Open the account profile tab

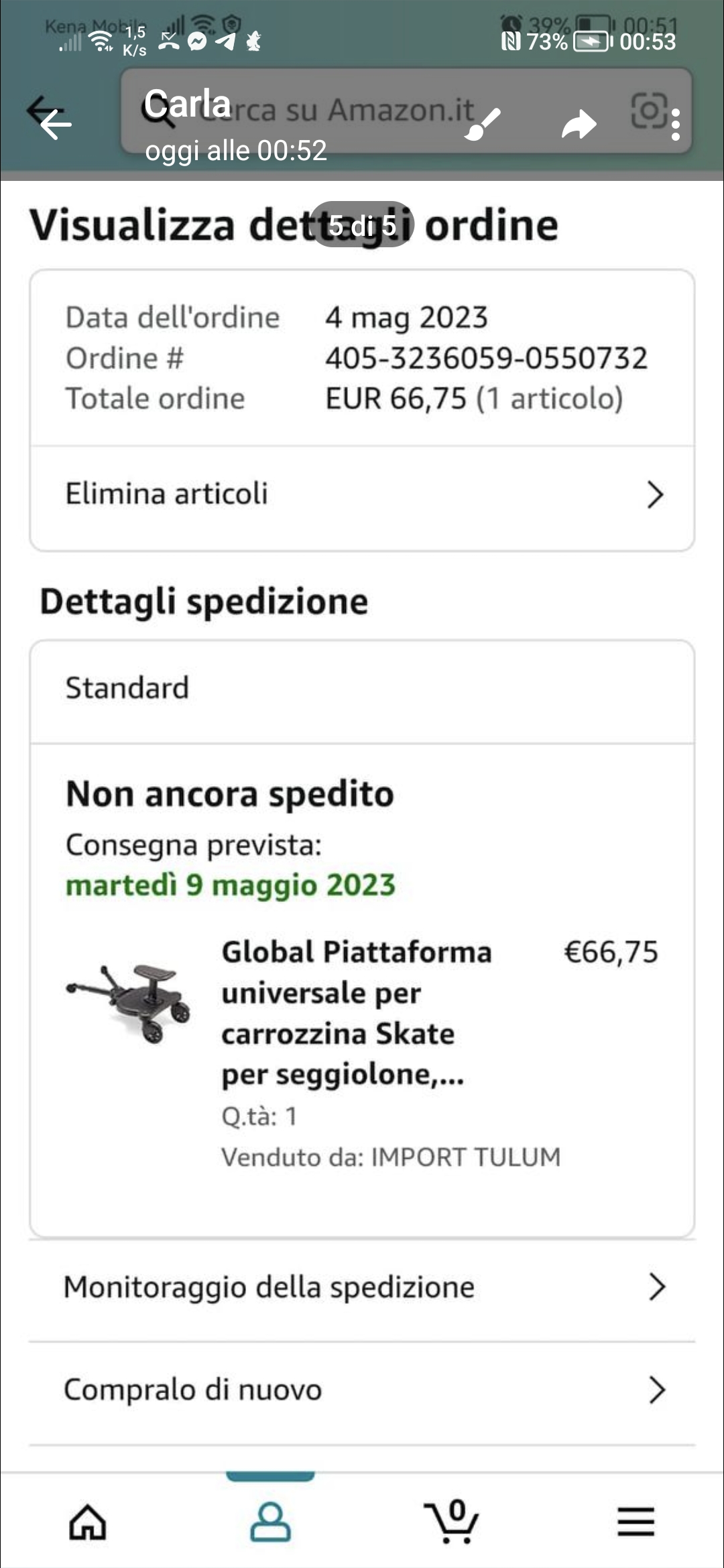270,1521
